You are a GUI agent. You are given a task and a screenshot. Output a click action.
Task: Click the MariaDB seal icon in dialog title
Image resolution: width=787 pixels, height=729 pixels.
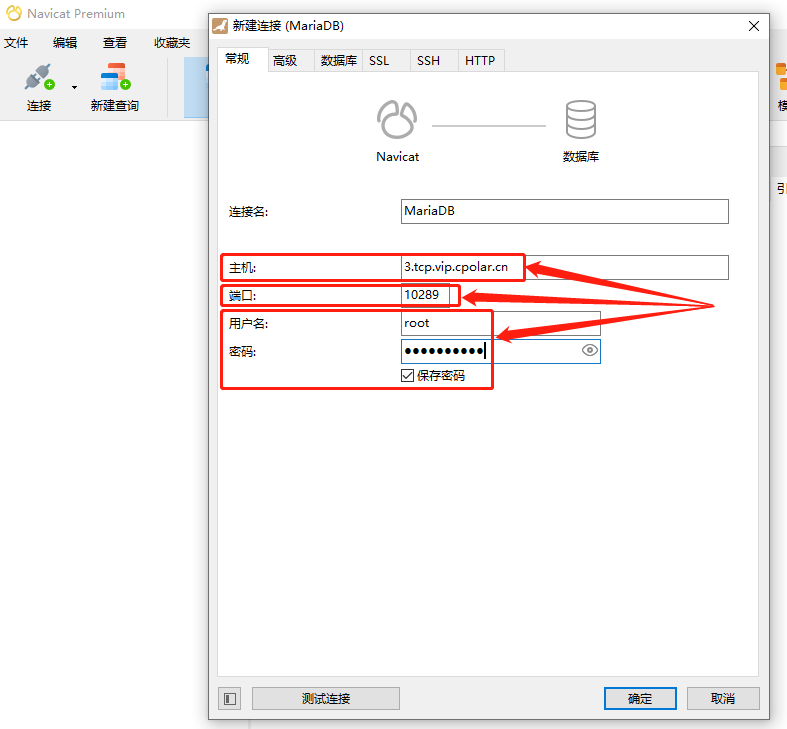coord(220,26)
